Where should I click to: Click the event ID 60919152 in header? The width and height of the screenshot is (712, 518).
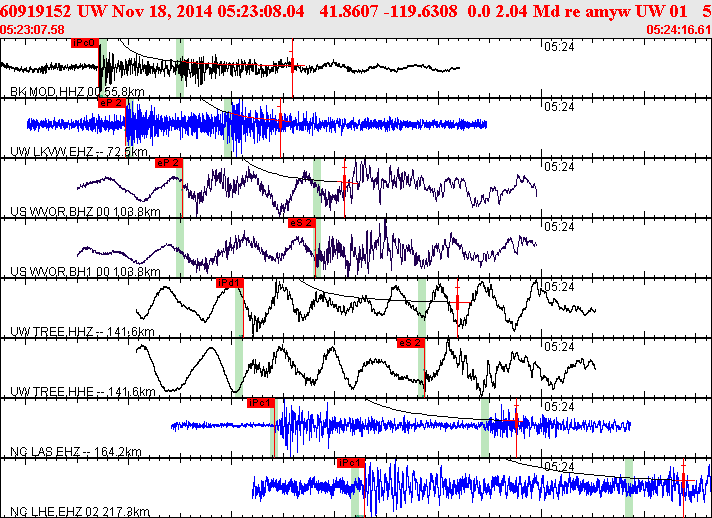pos(36,11)
